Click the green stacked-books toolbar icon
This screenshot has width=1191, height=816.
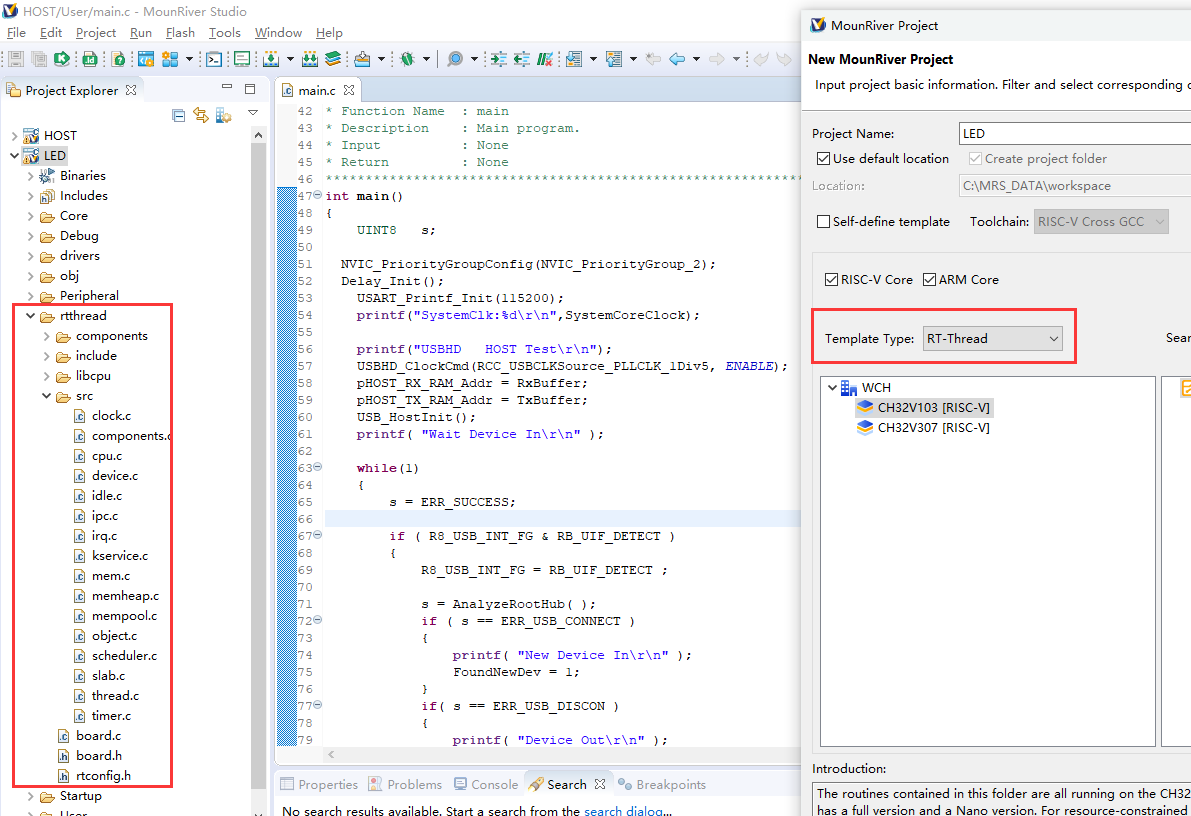333,60
